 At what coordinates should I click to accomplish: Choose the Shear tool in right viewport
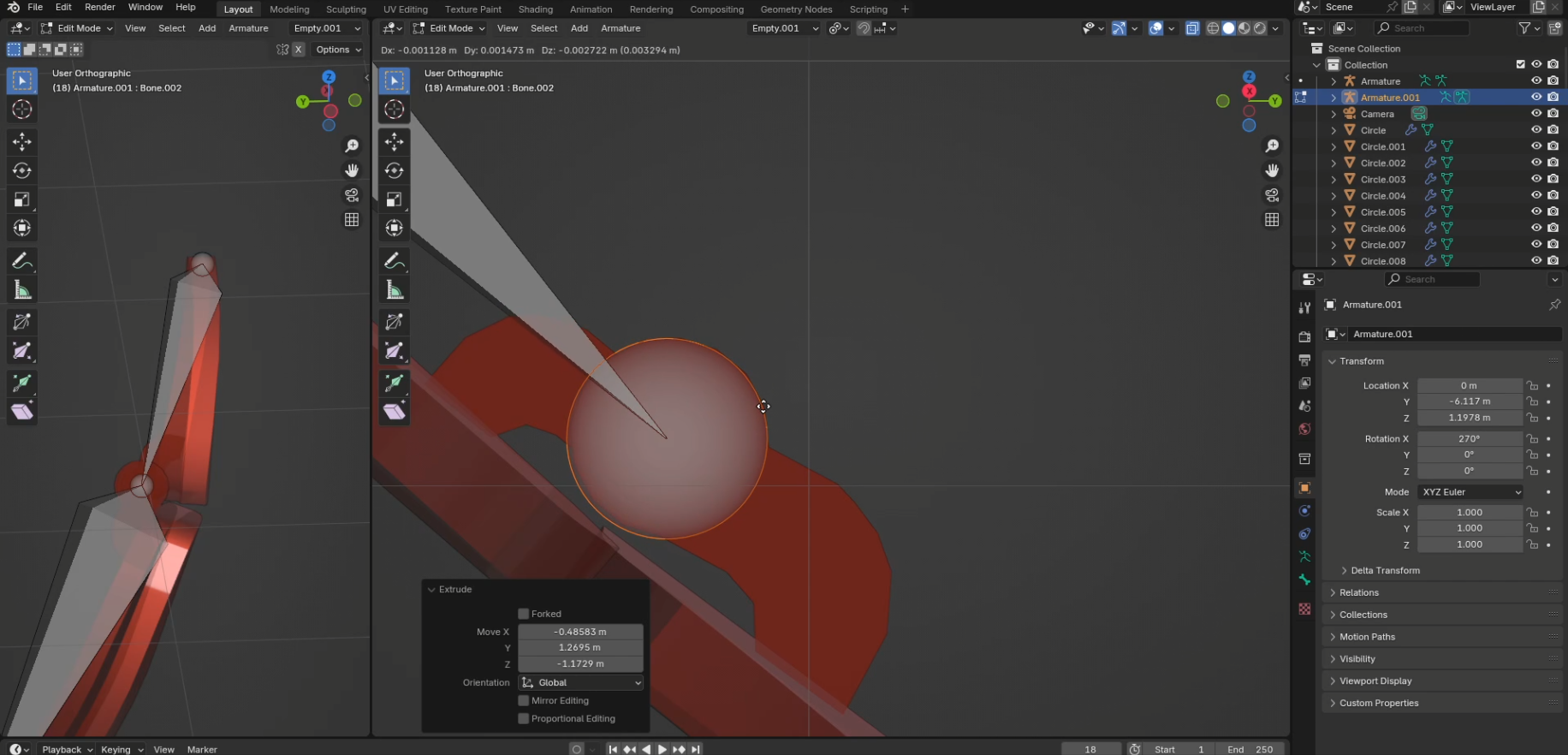click(x=394, y=412)
